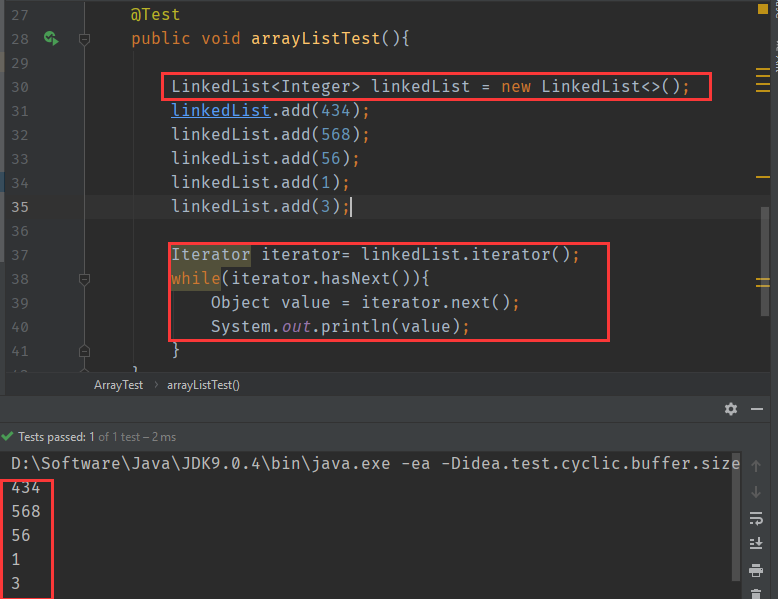The image size is (778, 599).
Task: Collapse fold end marker at line 41
Action: (84, 351)
